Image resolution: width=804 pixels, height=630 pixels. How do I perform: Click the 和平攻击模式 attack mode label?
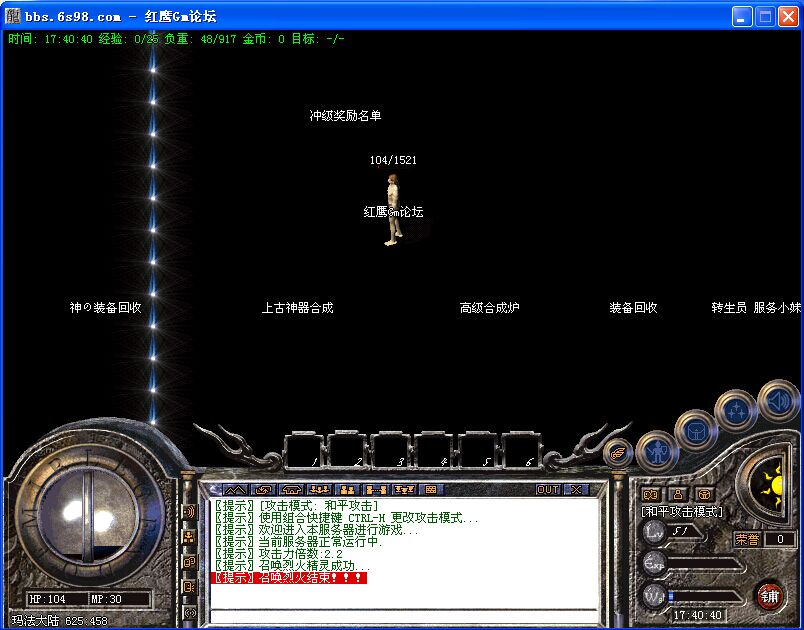(x=681, y=512)
